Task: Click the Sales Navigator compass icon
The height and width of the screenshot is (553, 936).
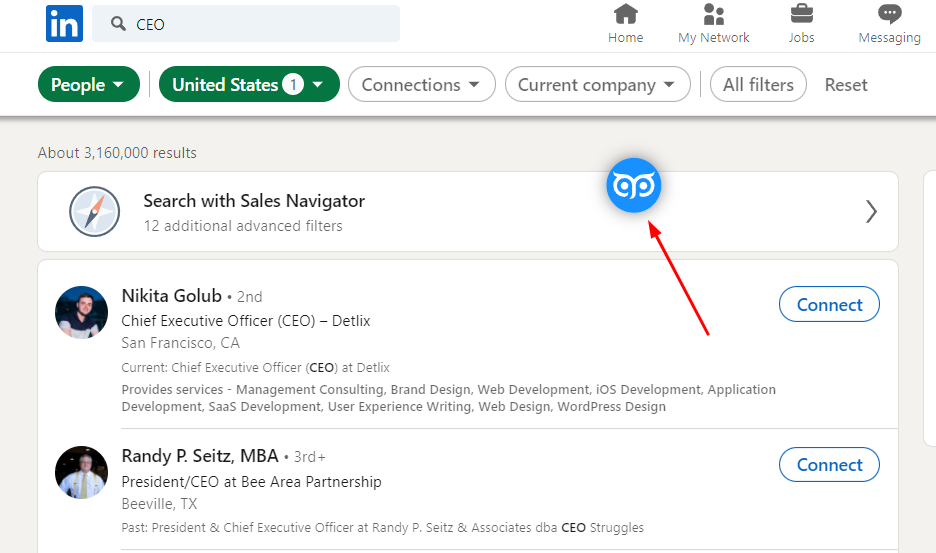Action: coord(94,211)
